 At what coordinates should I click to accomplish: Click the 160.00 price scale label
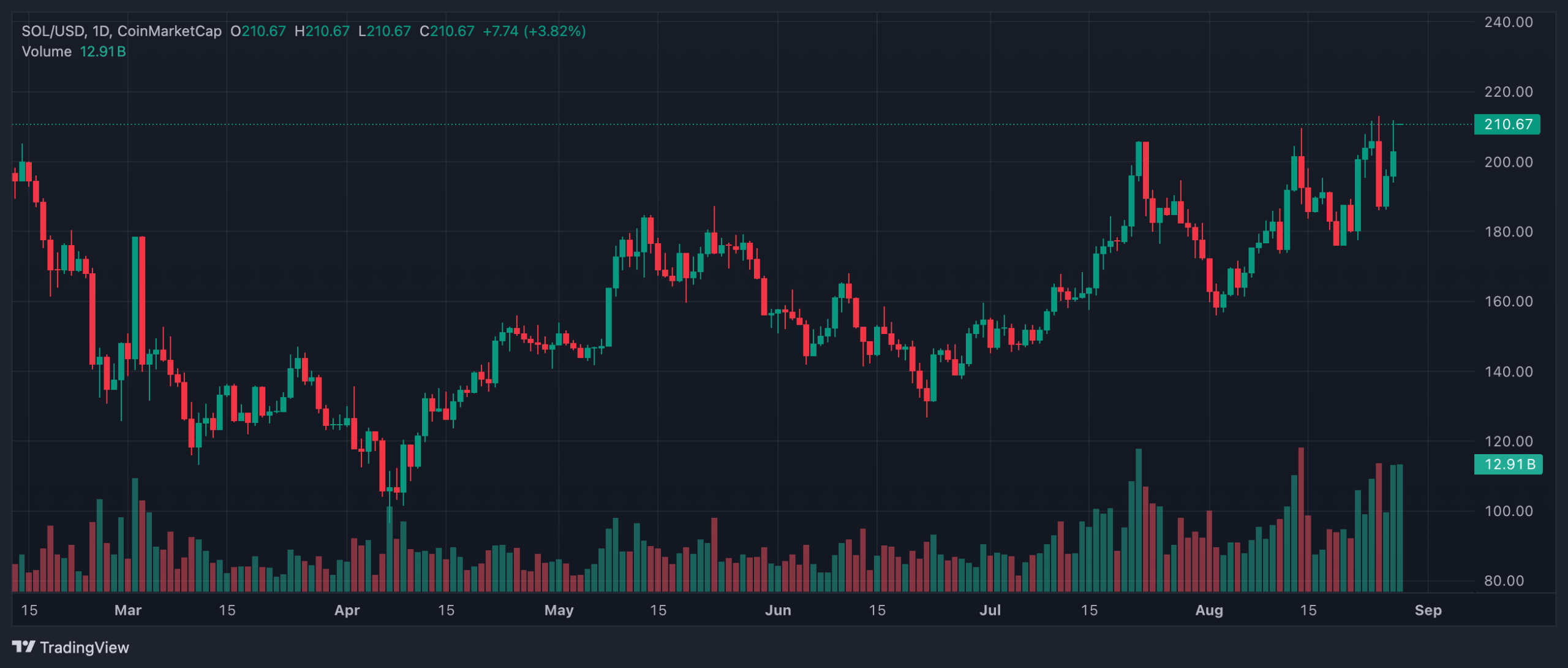pos(1508,302)
